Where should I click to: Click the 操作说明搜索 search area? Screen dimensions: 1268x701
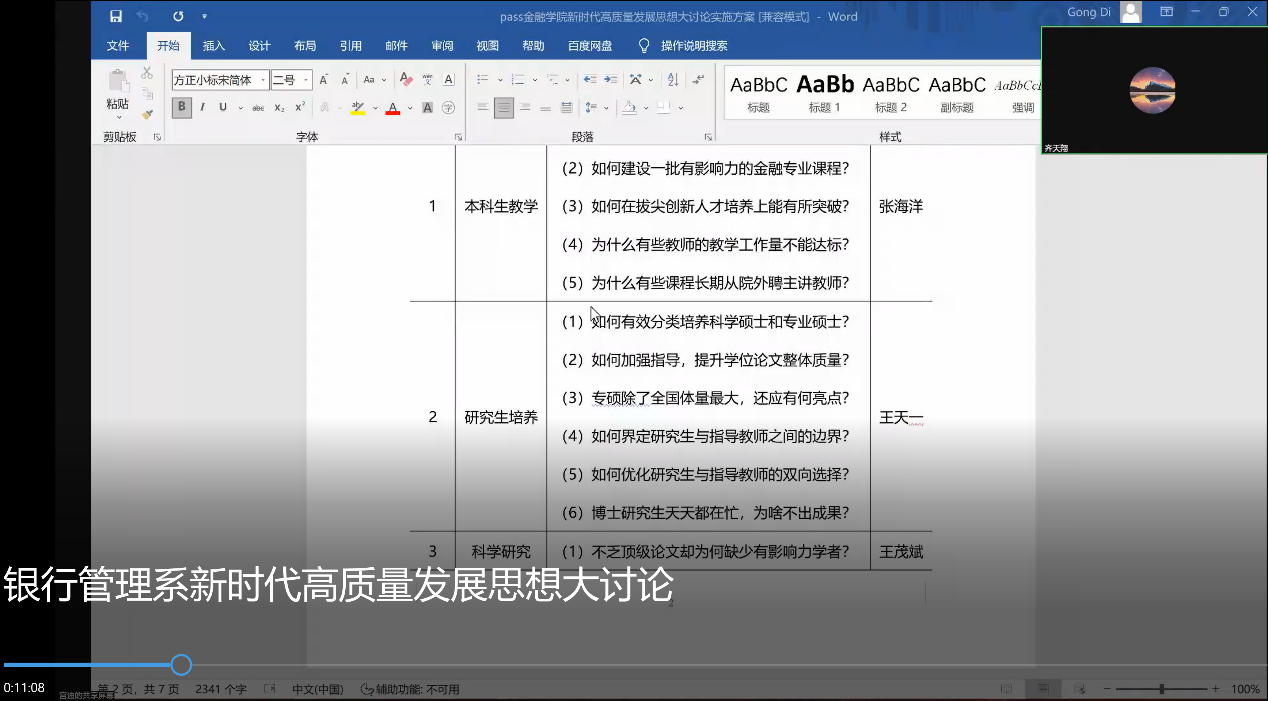point(686,45)
